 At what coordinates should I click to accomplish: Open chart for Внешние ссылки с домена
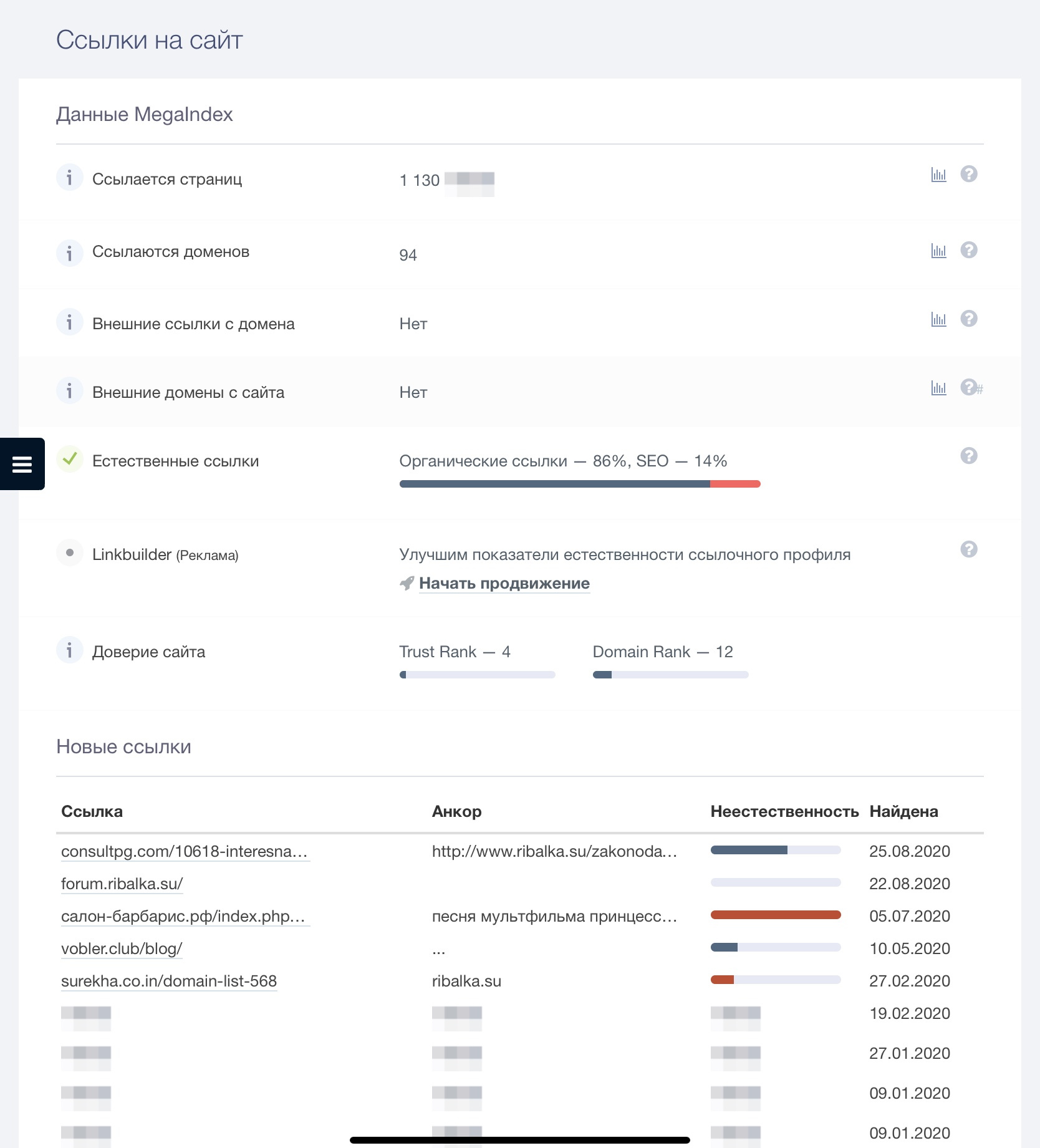coord(938,319)
